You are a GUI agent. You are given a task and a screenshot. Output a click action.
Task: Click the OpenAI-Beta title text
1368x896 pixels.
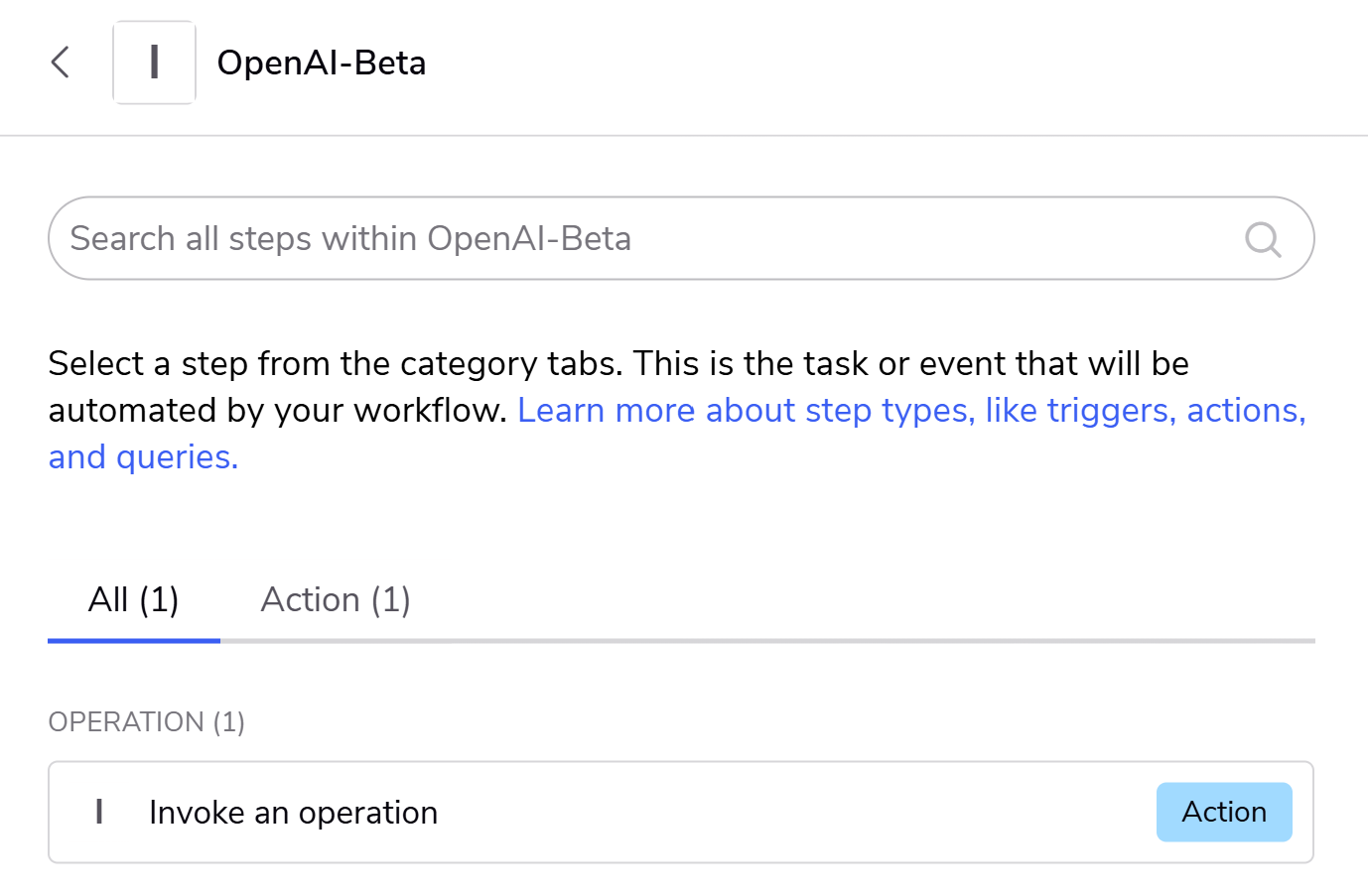click(x=322, y=63)
